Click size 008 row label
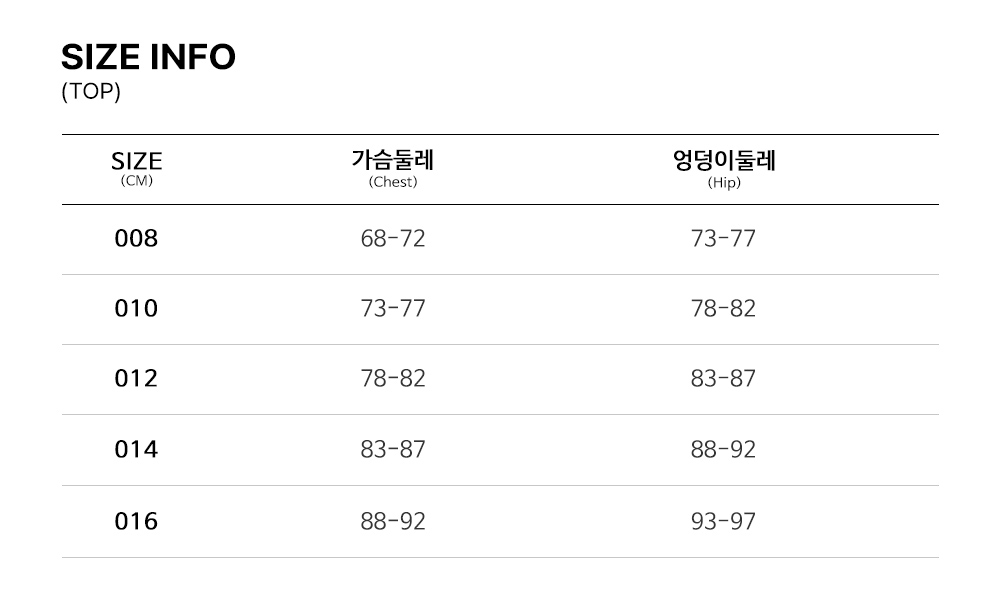The width and height of the screenshot is (1000, 600). [136, 239]
